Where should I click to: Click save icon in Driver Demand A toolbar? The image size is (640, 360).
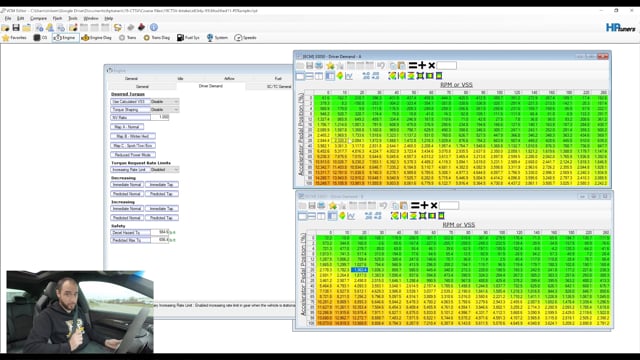tap(309, 66)
